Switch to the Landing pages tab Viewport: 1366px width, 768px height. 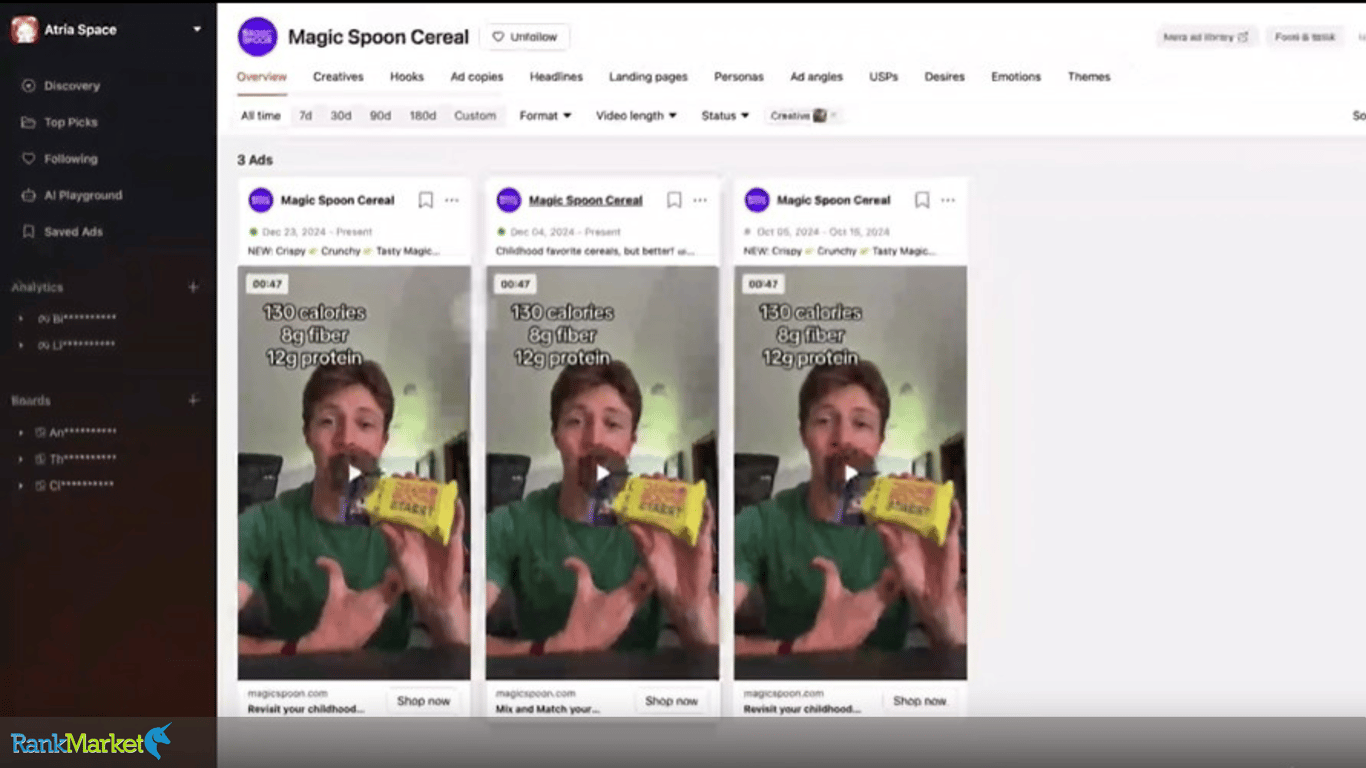[648, 77]
